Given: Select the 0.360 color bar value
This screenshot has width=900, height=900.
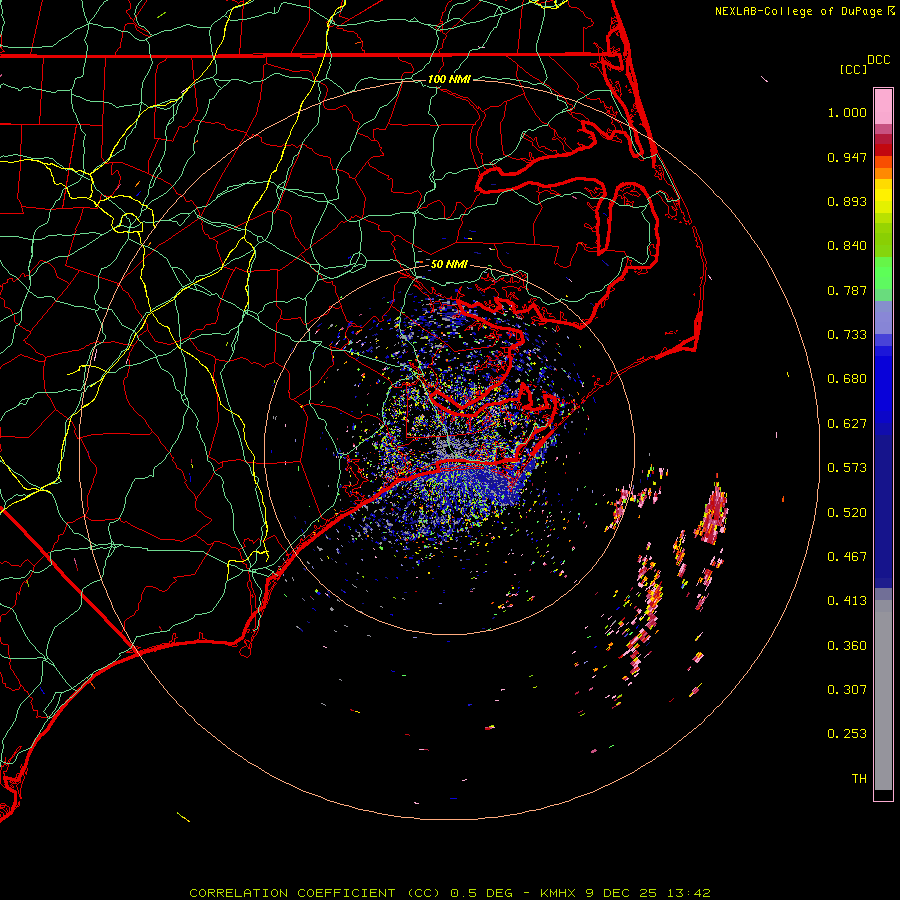Looking at the screenshot, I should 847,646.
